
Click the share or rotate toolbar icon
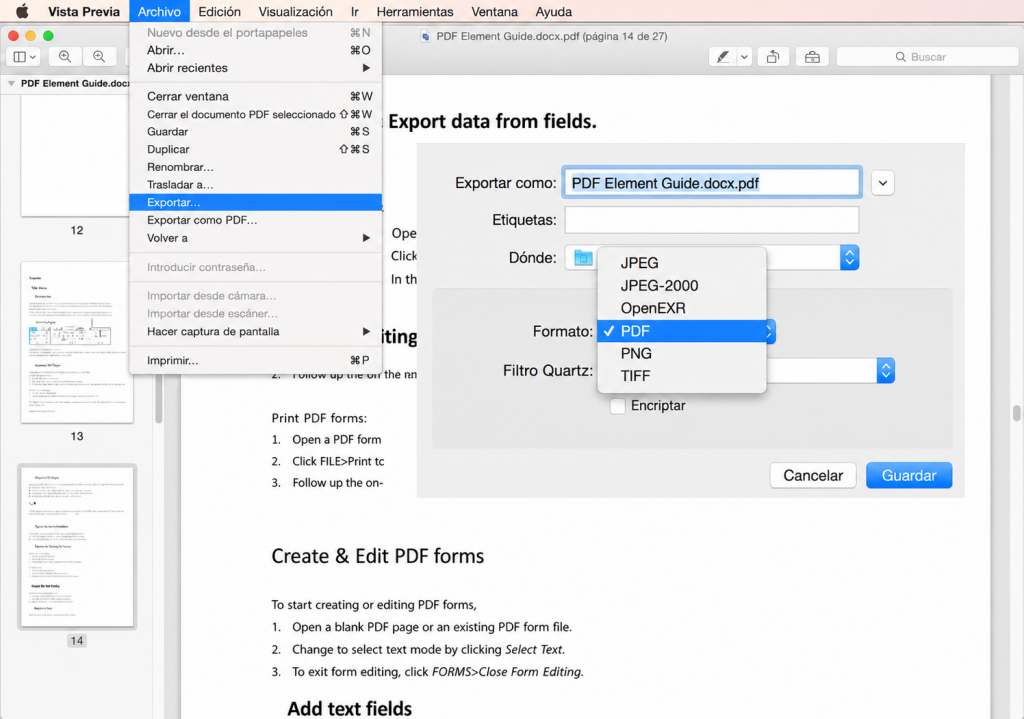click(773, 57)
